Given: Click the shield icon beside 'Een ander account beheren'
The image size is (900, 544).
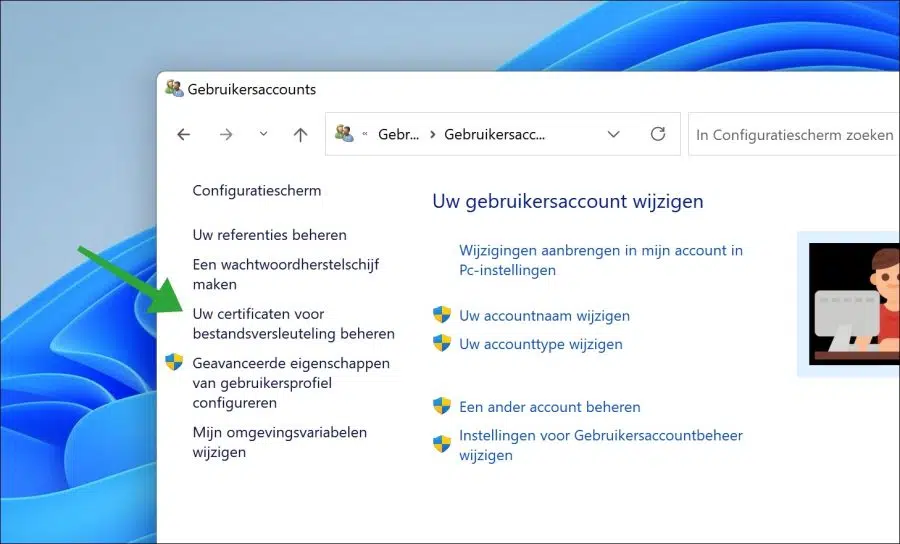Looking at the screenshot, I should click(x=441, y=406).
